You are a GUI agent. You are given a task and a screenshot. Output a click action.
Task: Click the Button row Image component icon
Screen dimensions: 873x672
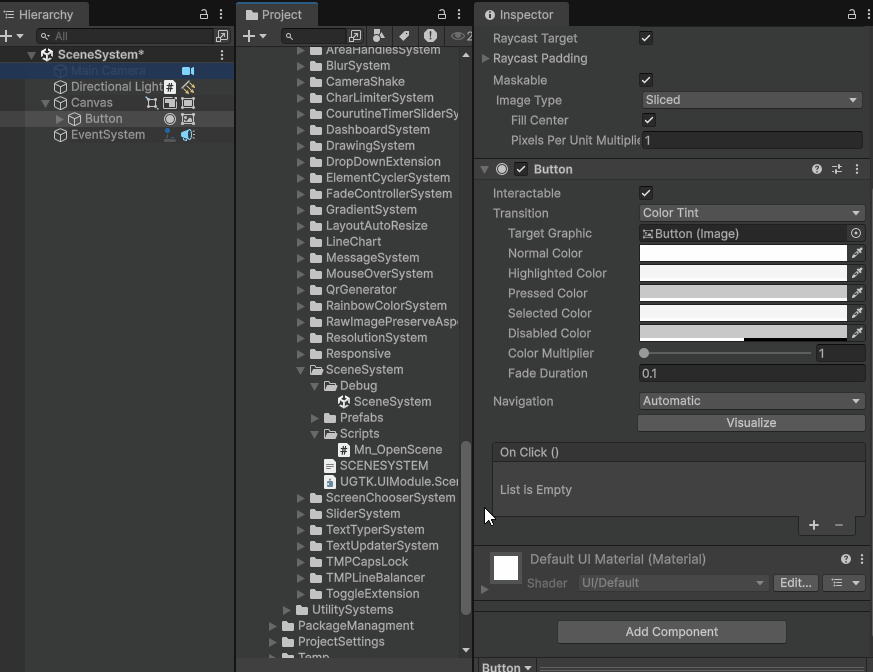coord(188,119)
